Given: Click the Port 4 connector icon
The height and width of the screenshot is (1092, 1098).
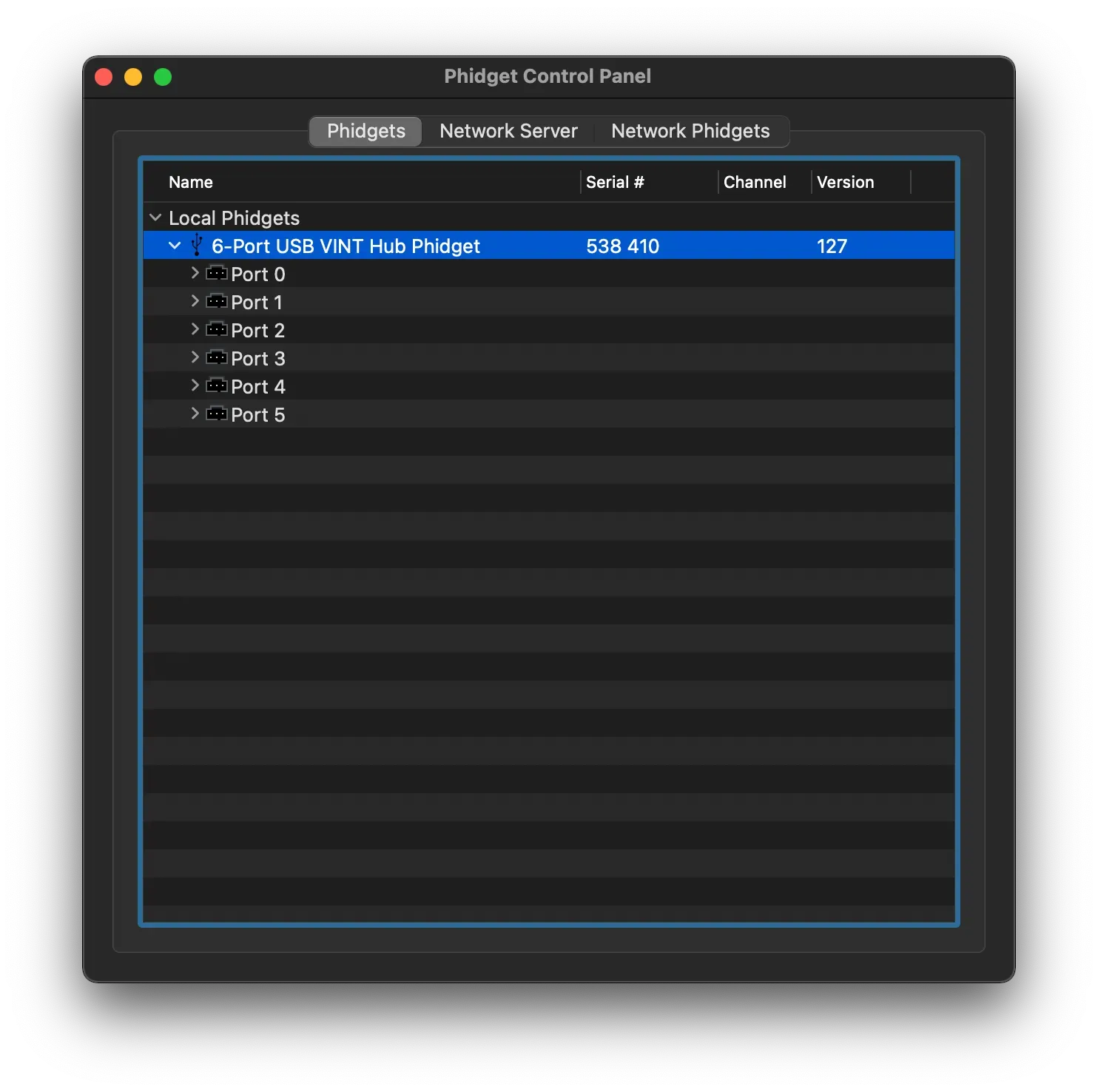Looking at the screenshot, I should [x=217, y=386].
